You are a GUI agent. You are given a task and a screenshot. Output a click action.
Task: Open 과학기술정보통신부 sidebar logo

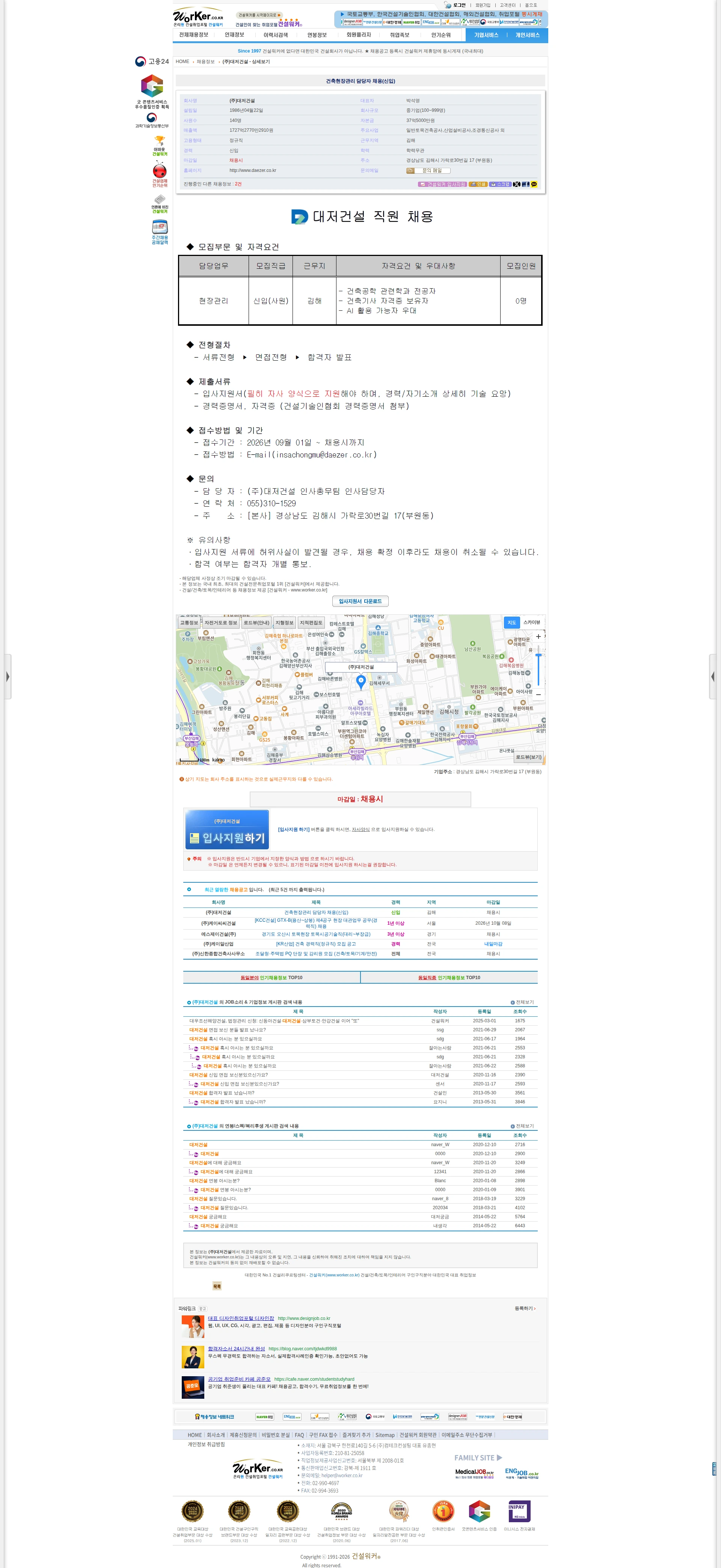point(152,120)
